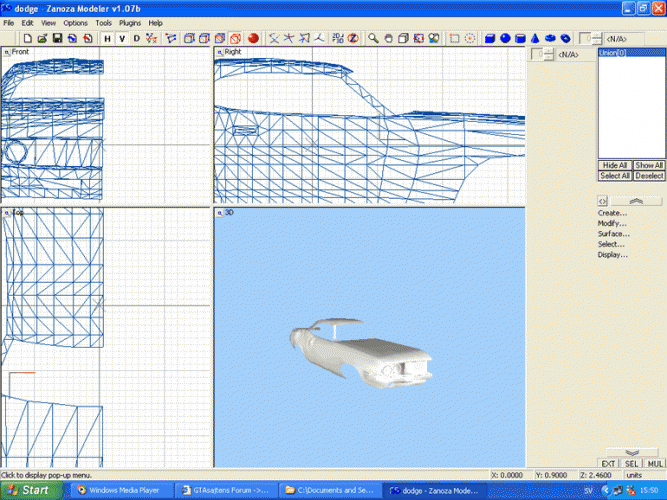Create a torus primitive from toolbar
667x500 pixels.
[565, 38]
